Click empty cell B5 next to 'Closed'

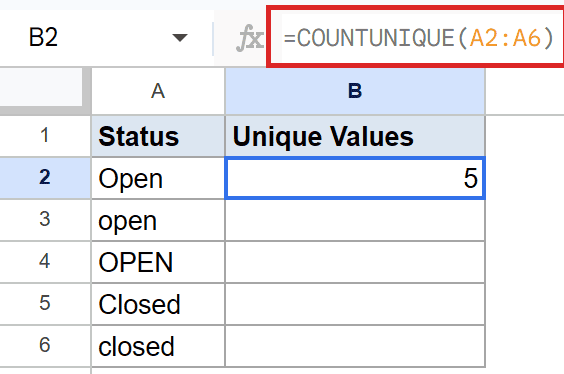(355, 304)
